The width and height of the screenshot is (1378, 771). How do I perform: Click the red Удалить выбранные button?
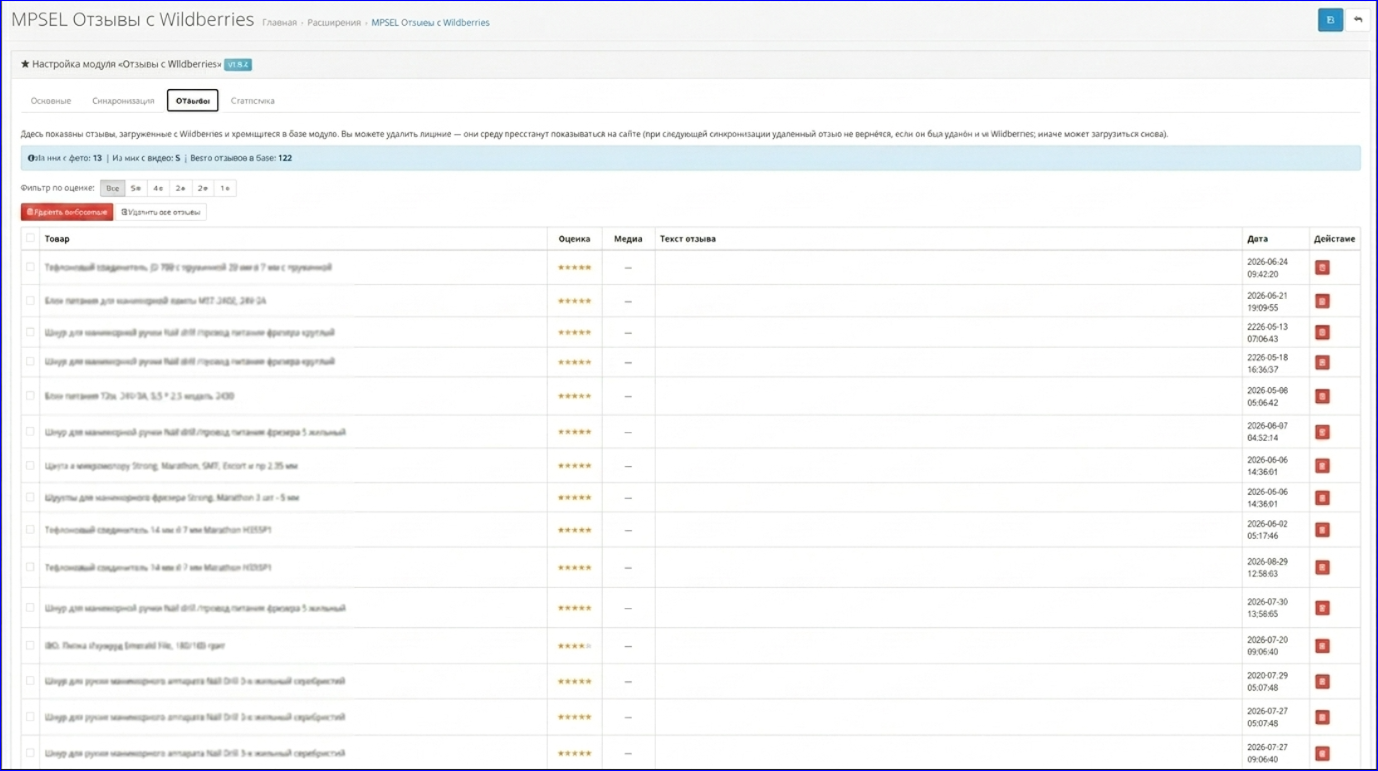tap(67, 212)
